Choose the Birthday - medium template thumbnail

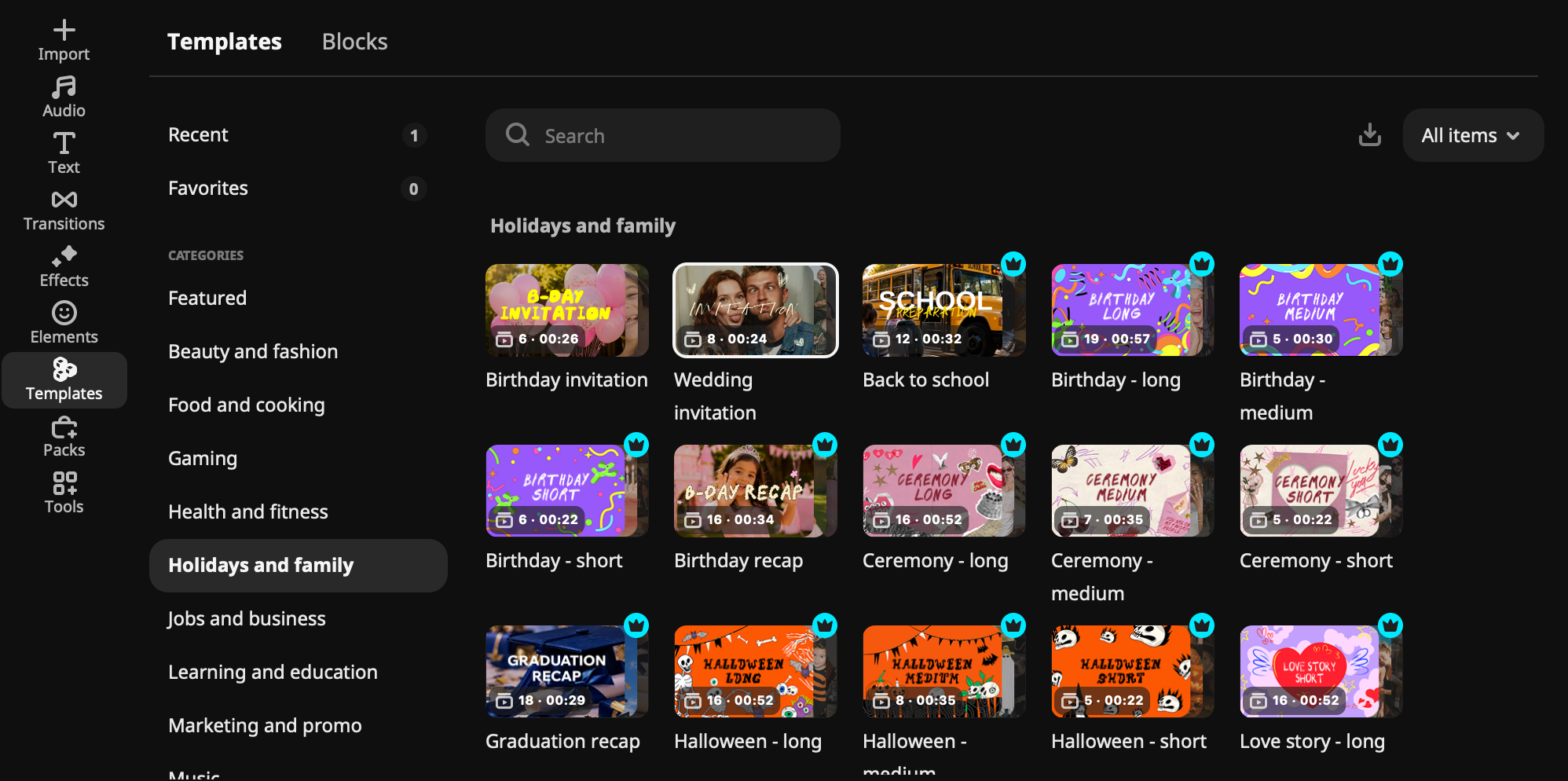point(1321,310)
